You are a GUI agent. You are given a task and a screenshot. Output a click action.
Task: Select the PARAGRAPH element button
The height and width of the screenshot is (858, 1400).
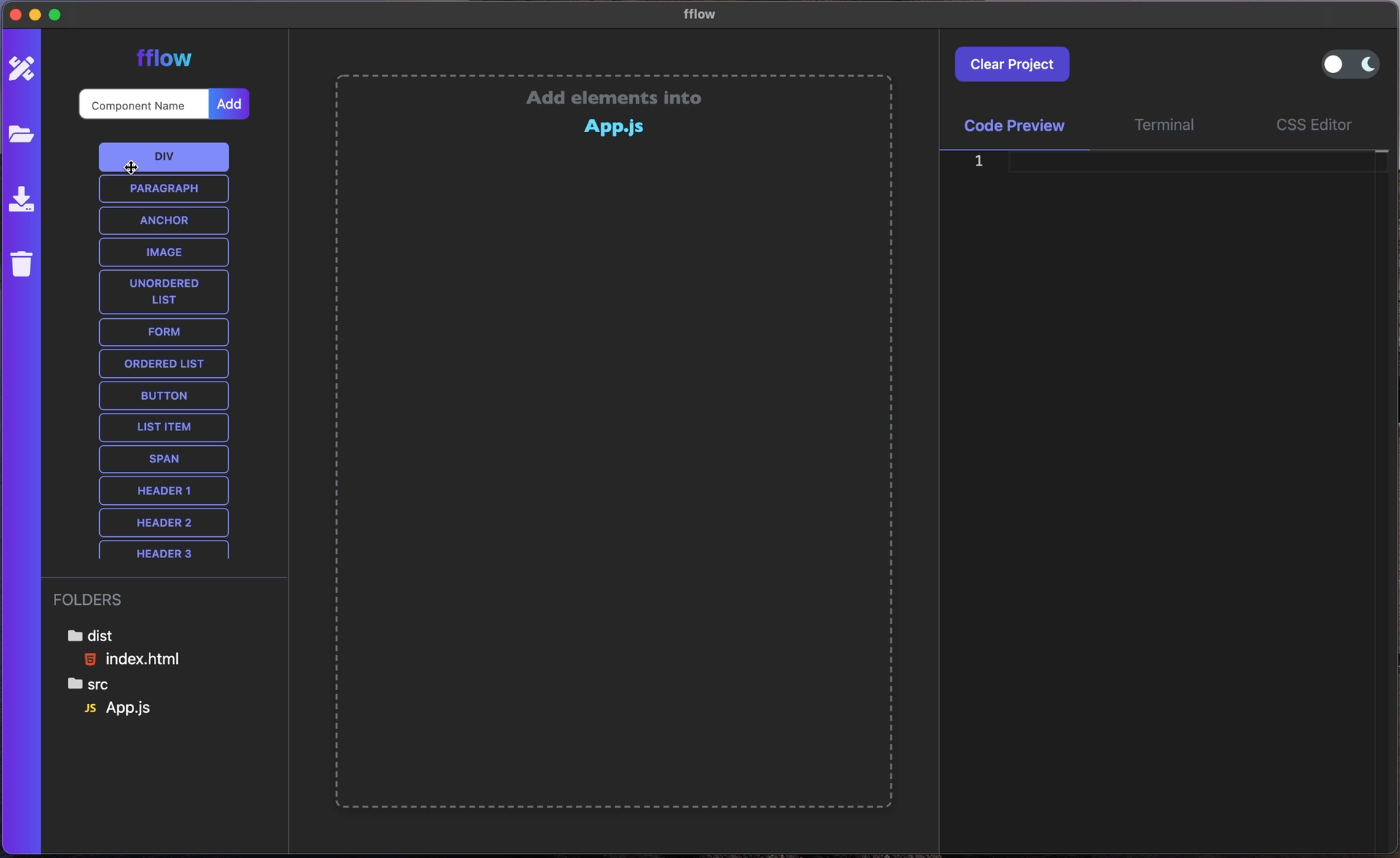[164, 188]
